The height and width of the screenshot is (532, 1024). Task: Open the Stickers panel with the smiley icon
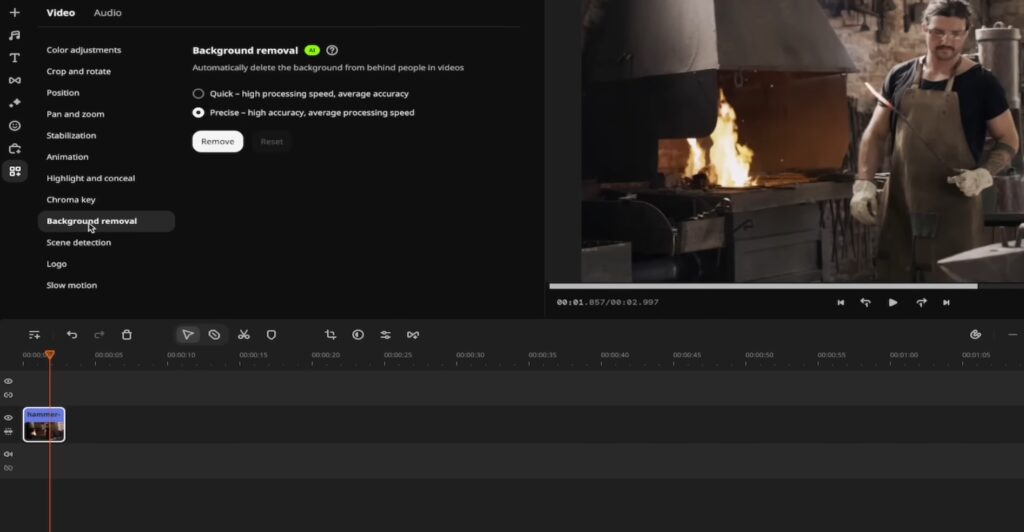14,126
